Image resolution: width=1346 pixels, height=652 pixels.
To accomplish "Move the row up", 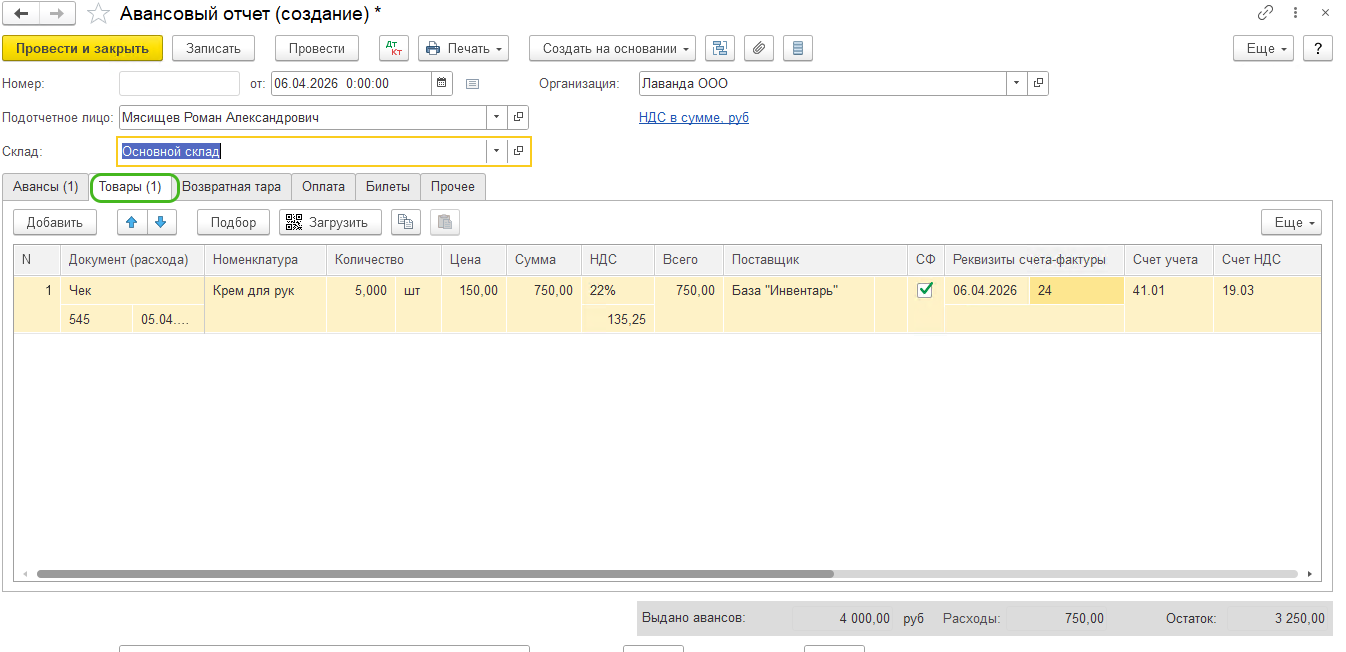I will click(132, 222).
